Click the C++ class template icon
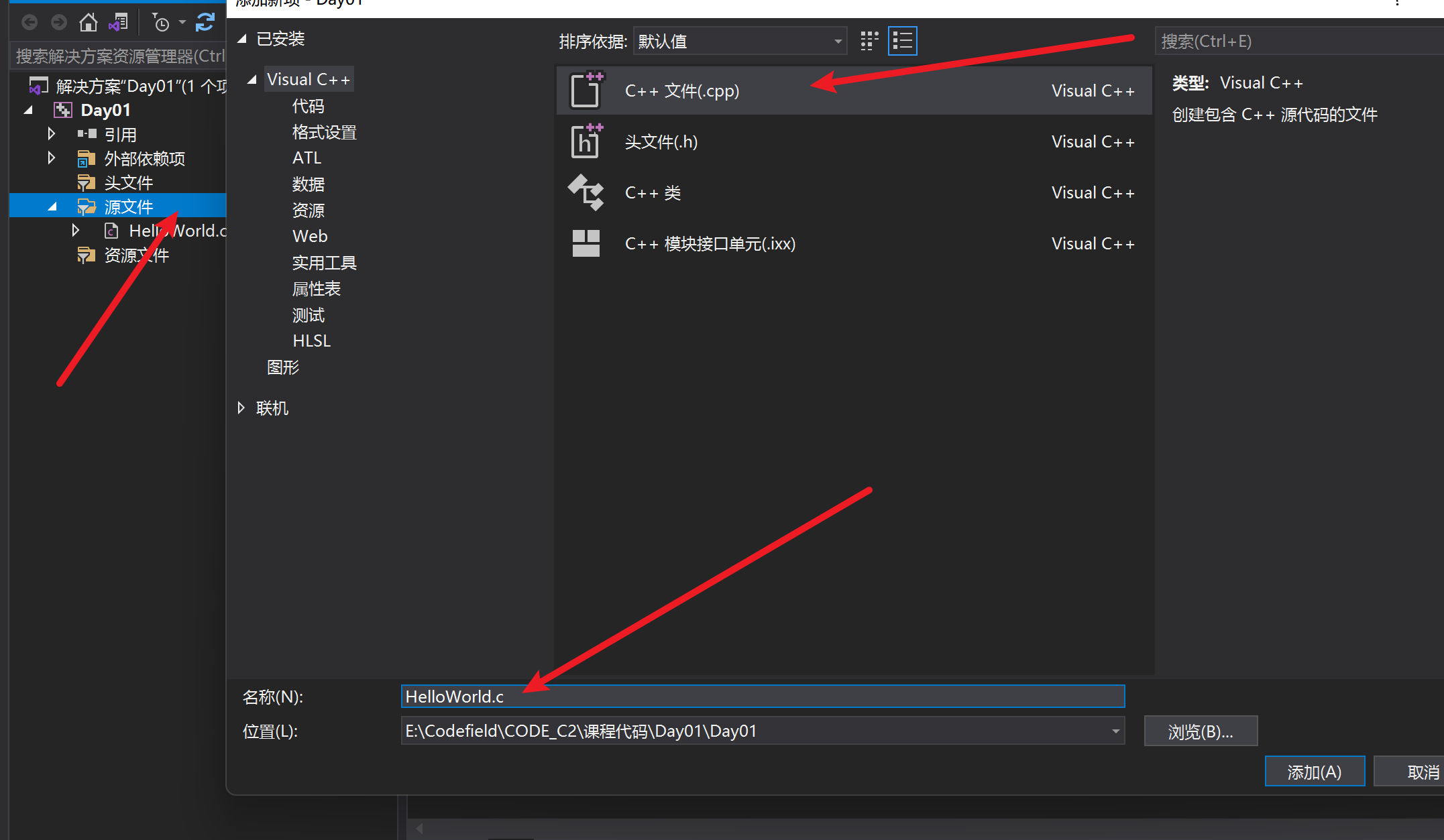The image size is (1444, 840). [586, 192]
